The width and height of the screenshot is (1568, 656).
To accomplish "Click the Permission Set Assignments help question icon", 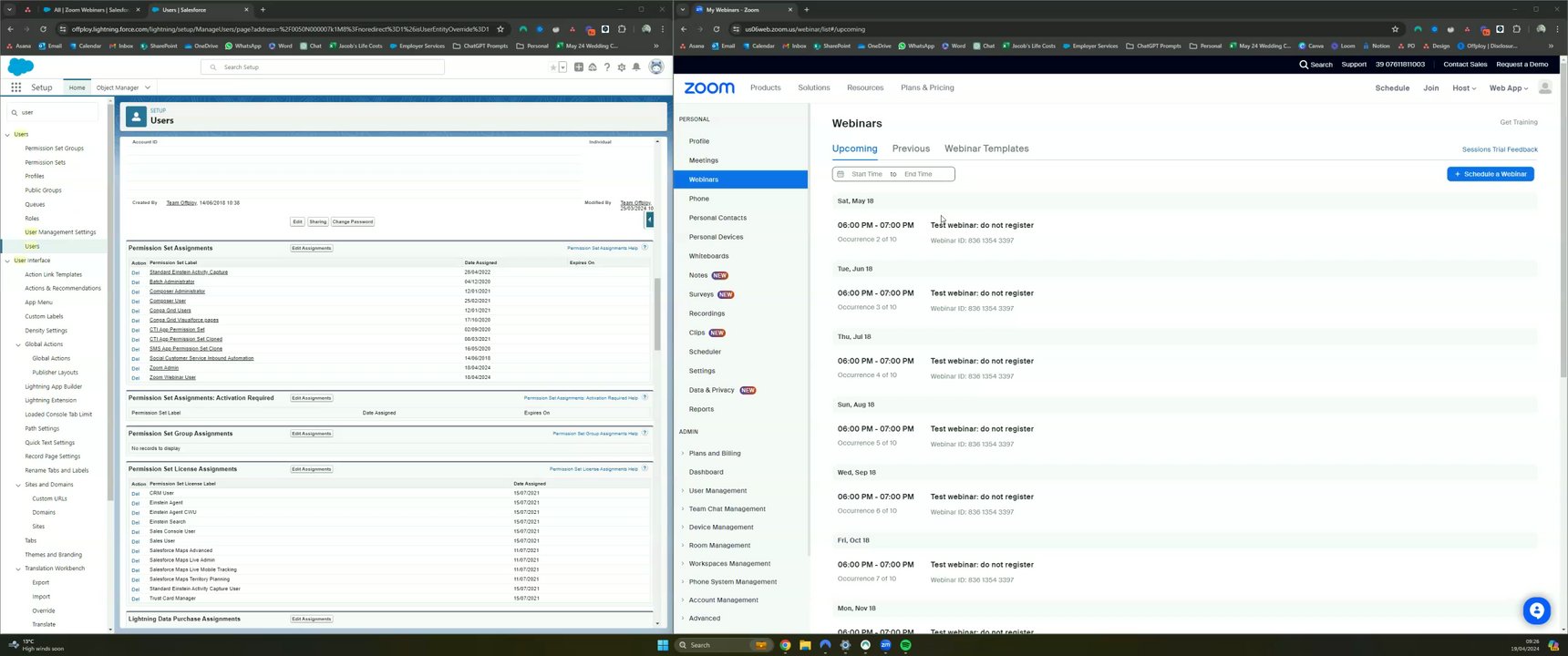I will click(x=645, y=248).
